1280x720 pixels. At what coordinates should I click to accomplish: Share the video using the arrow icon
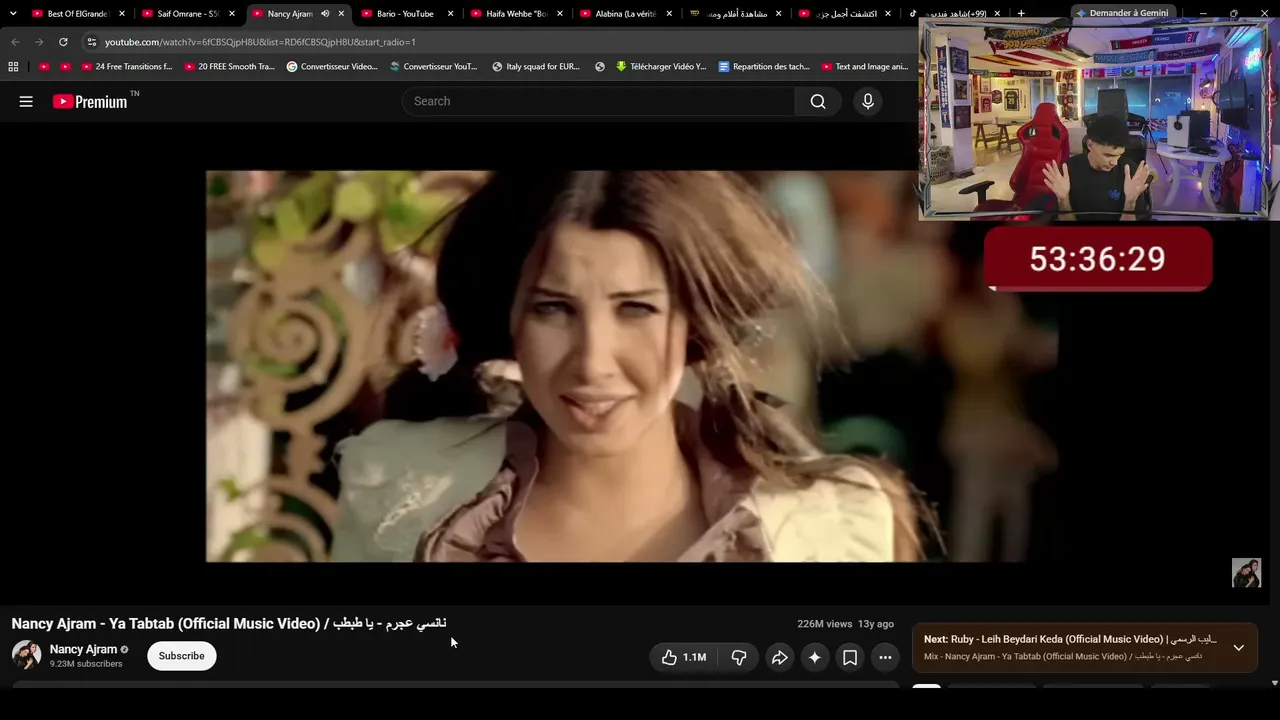pyautogui.click(x=780, y=657)
